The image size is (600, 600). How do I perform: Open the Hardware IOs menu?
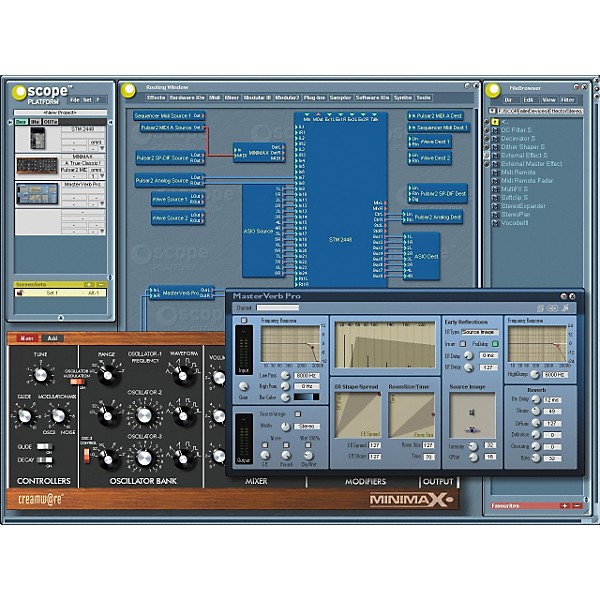187,98
